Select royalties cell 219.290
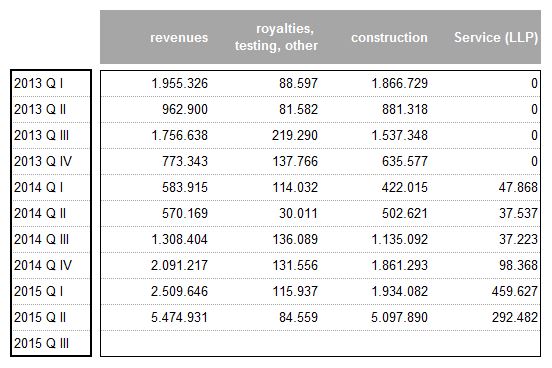552x368 pixels. [295, 135]
